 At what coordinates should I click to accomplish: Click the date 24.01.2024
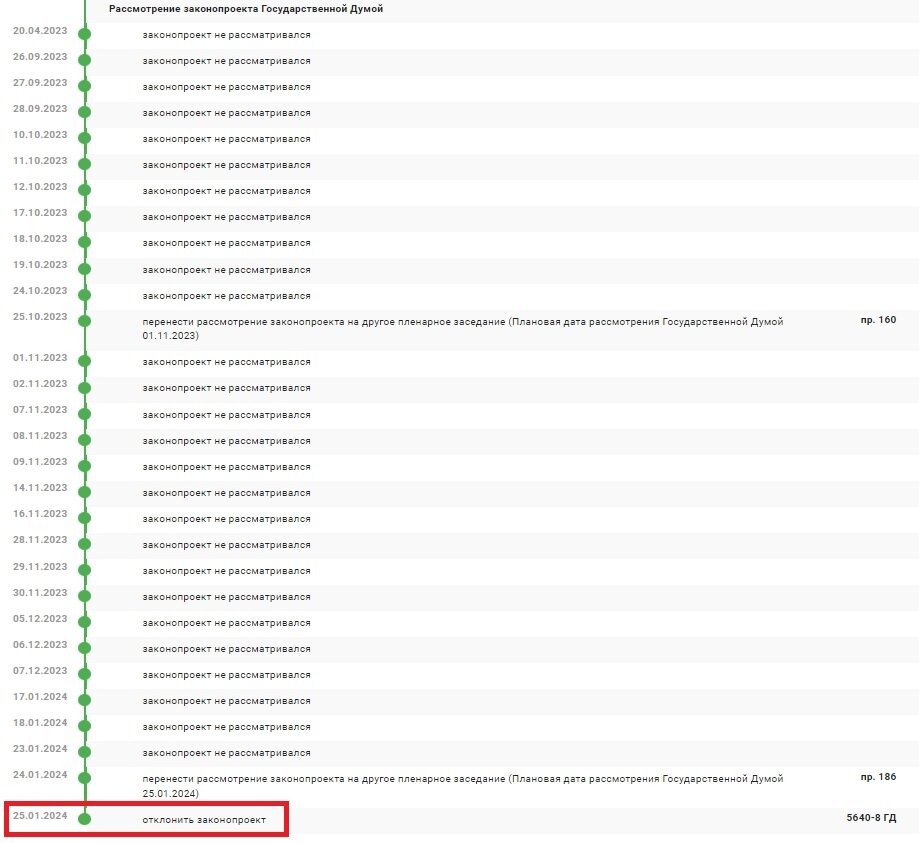click(40, 774)
